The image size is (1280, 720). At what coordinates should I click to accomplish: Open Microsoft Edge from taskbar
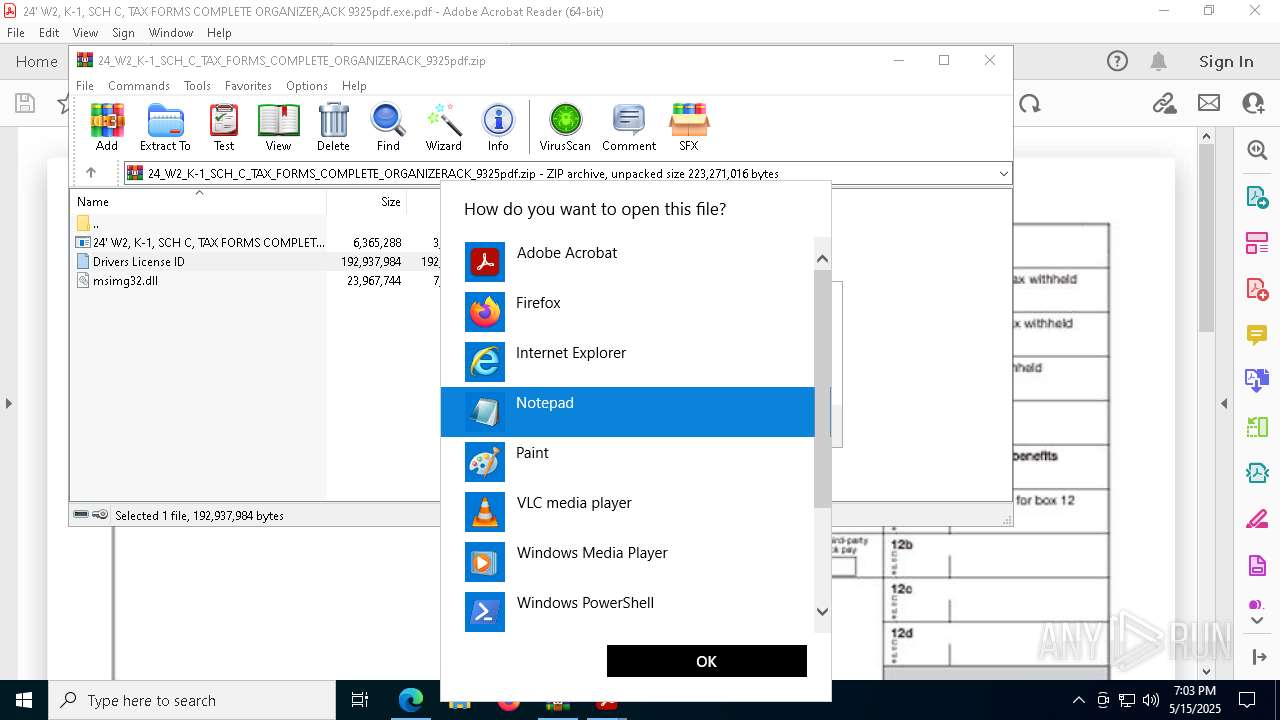pos(411,700)
